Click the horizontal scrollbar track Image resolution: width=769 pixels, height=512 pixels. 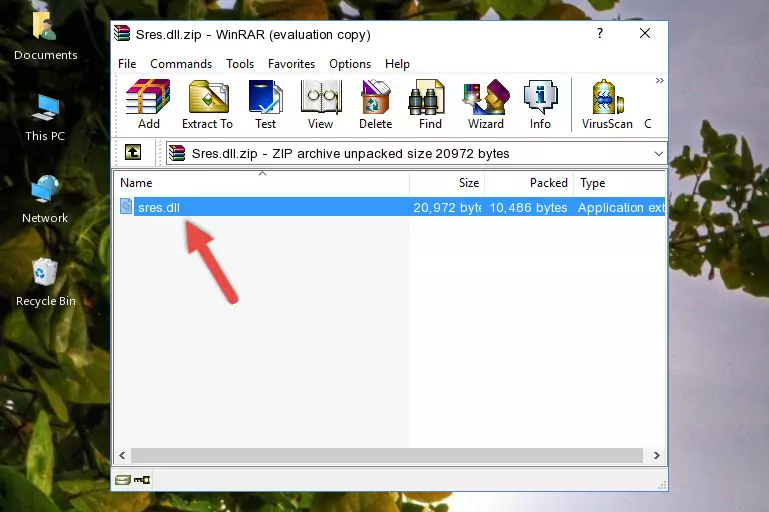coord(387,456)
